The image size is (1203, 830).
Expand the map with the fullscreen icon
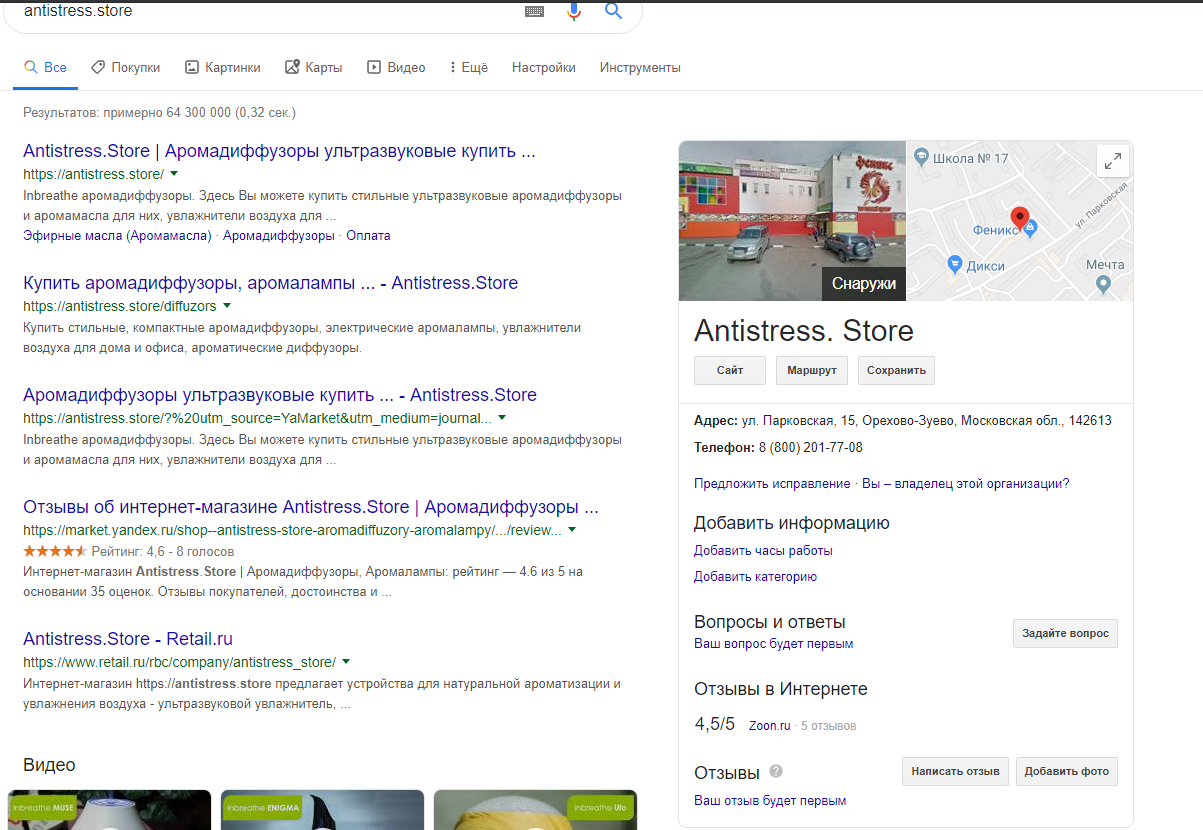[1113, 161]
